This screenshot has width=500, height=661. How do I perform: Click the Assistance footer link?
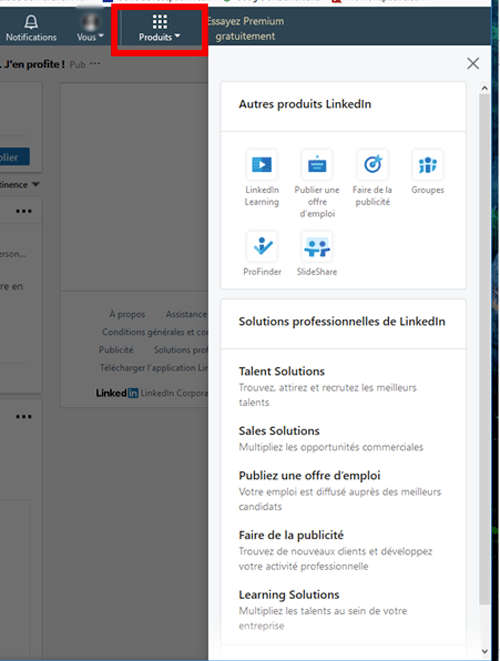[186, 314]
